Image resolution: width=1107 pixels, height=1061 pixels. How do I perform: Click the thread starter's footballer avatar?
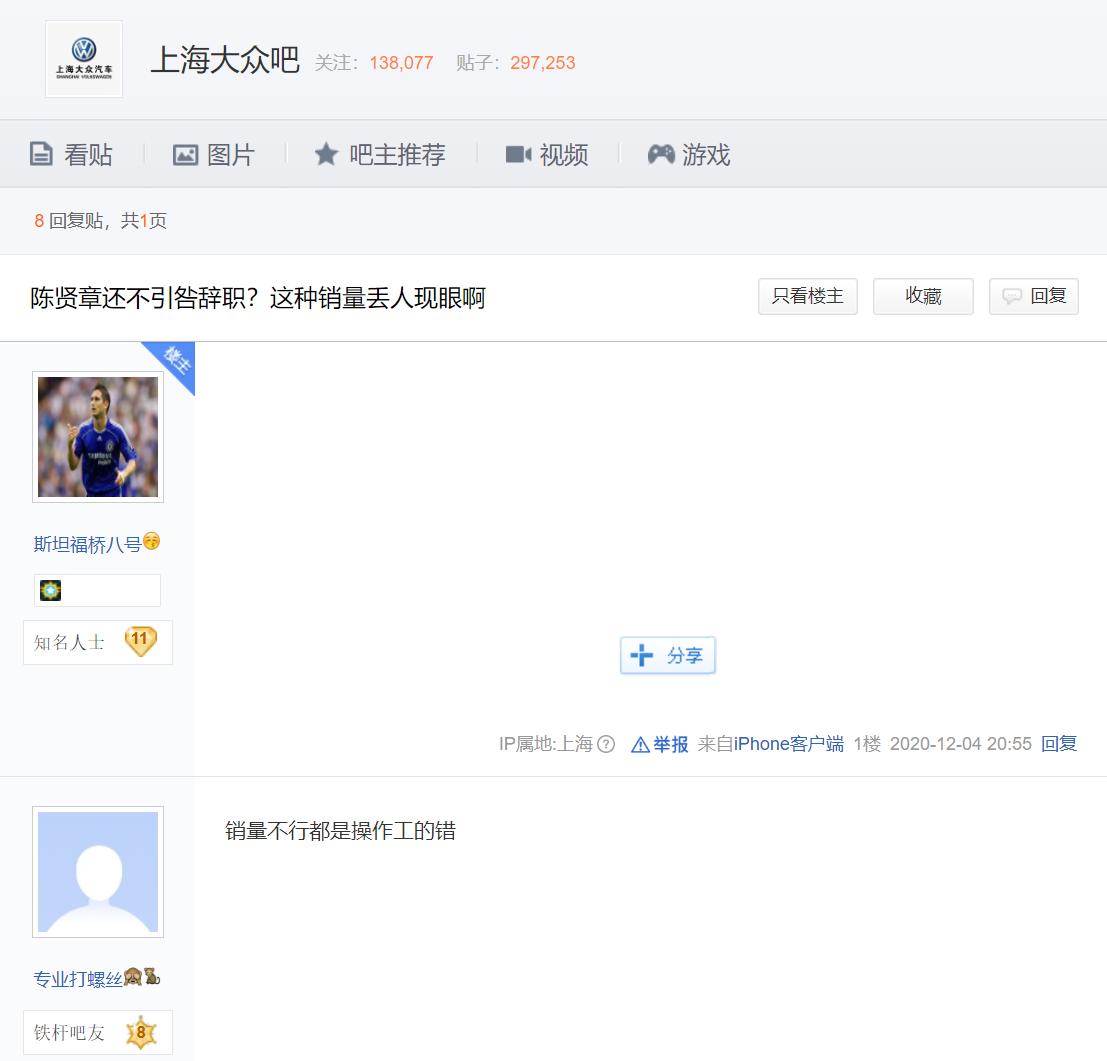click(97, 436)
